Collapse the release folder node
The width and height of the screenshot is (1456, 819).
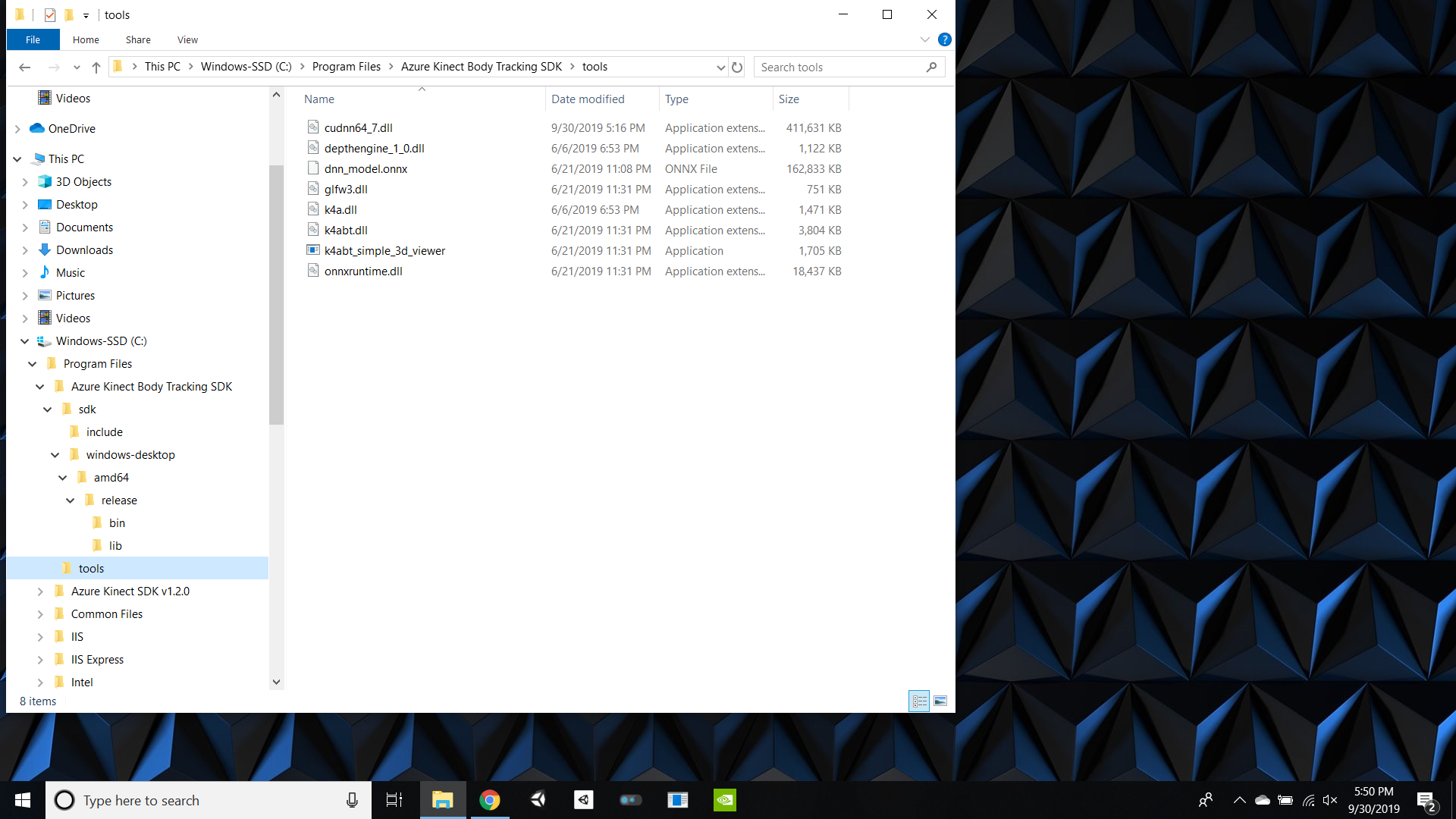(71, 500)
